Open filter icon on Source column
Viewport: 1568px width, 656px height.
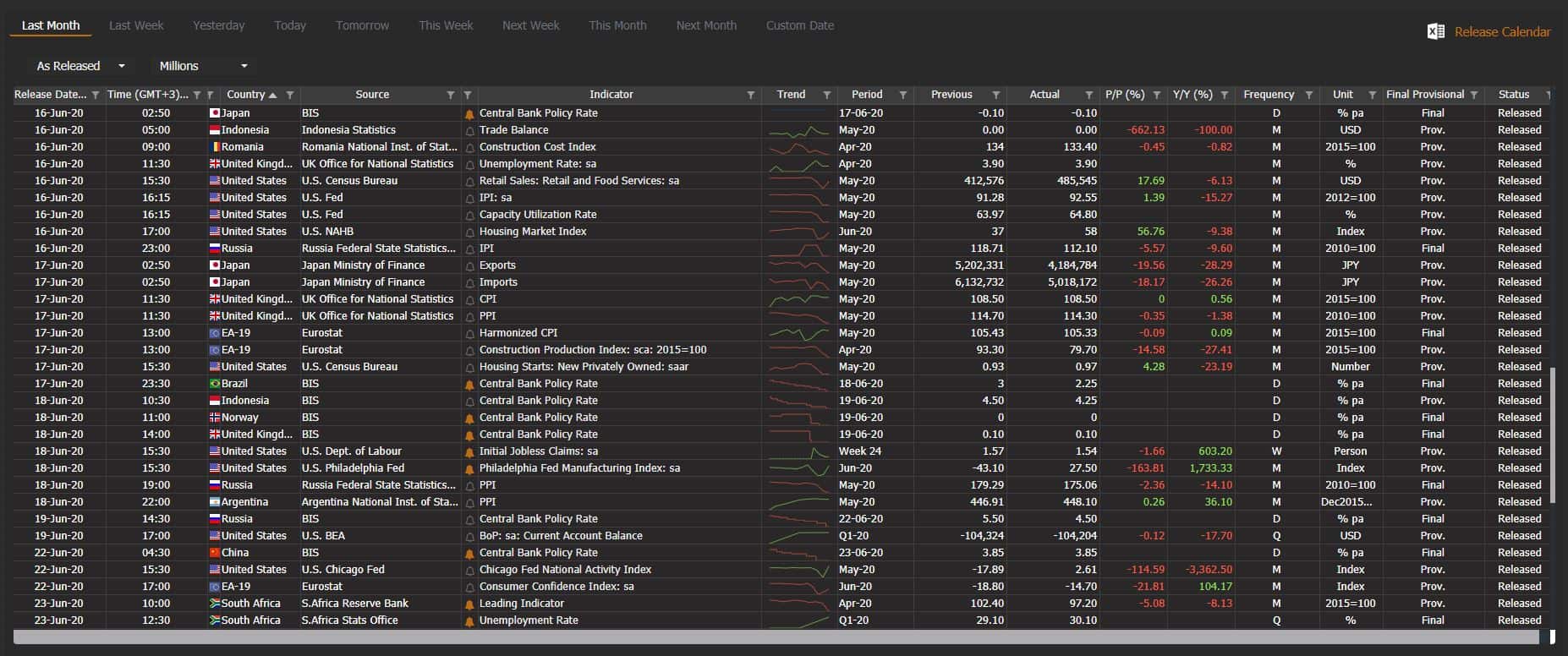451,95
